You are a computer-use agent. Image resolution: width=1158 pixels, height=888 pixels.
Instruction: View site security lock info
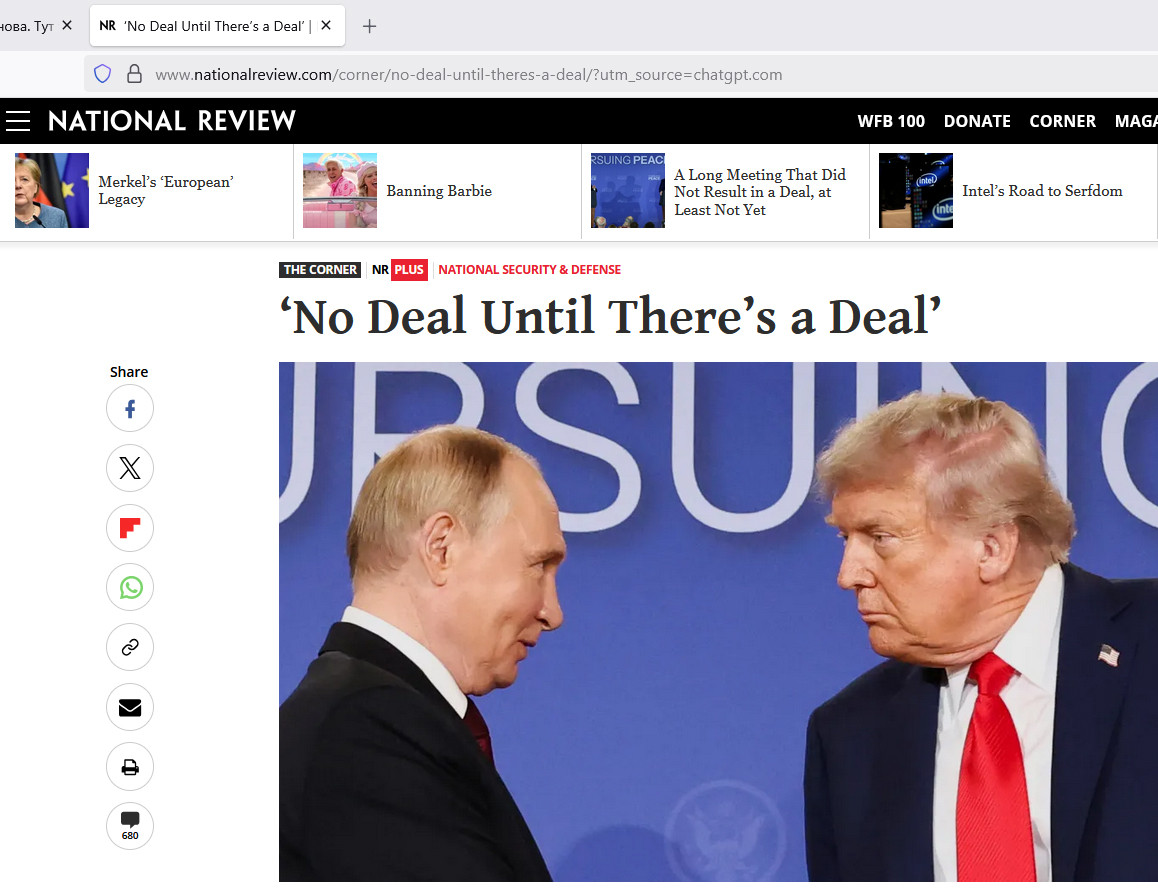coord(134,74)
